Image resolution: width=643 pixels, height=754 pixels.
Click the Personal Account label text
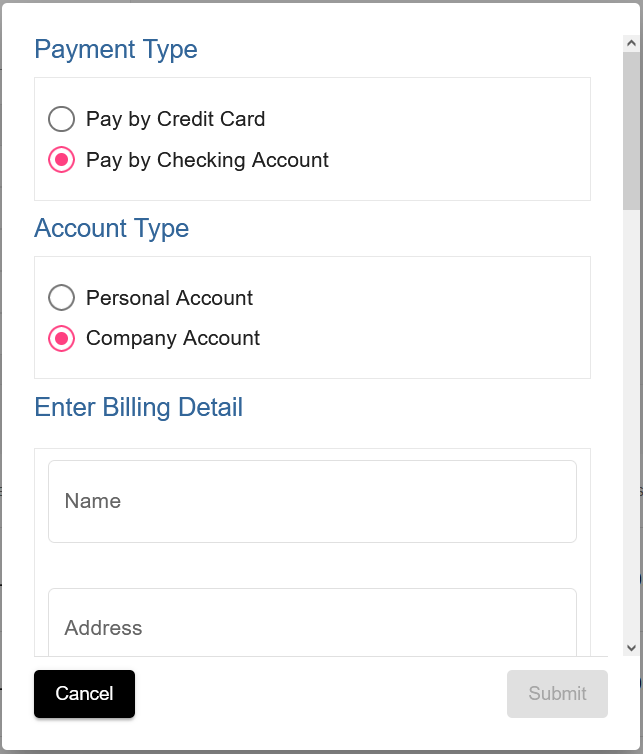169,298
